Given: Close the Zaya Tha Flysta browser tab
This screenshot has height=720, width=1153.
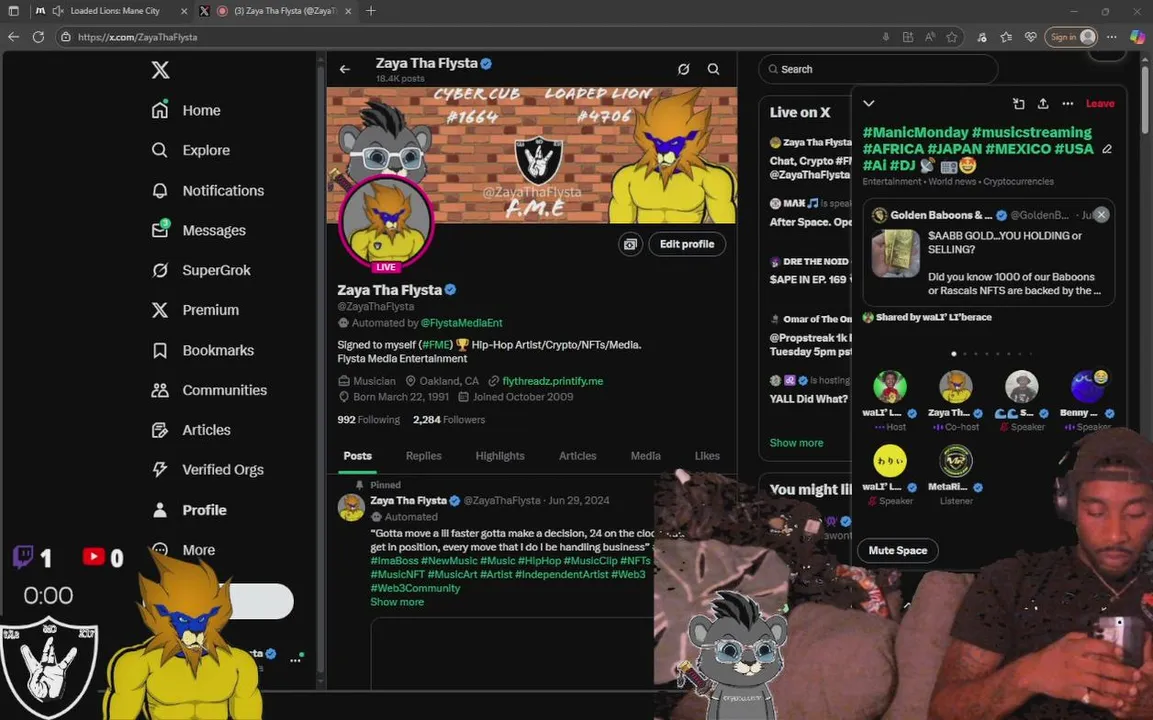Looking at the screenshot, I should [x=348, y=11].
